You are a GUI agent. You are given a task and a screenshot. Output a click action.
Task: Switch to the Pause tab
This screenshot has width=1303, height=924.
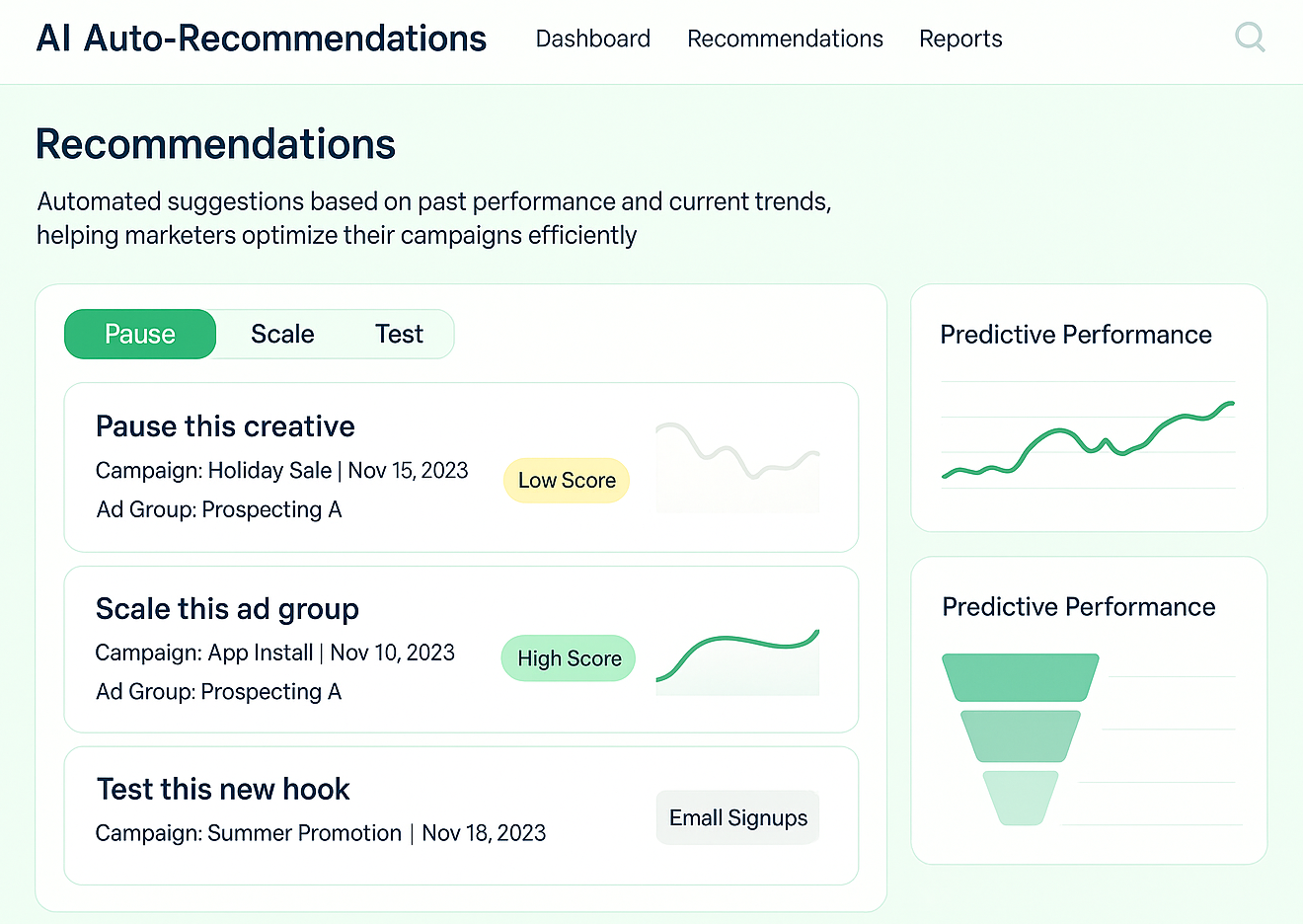coord(139,334)
